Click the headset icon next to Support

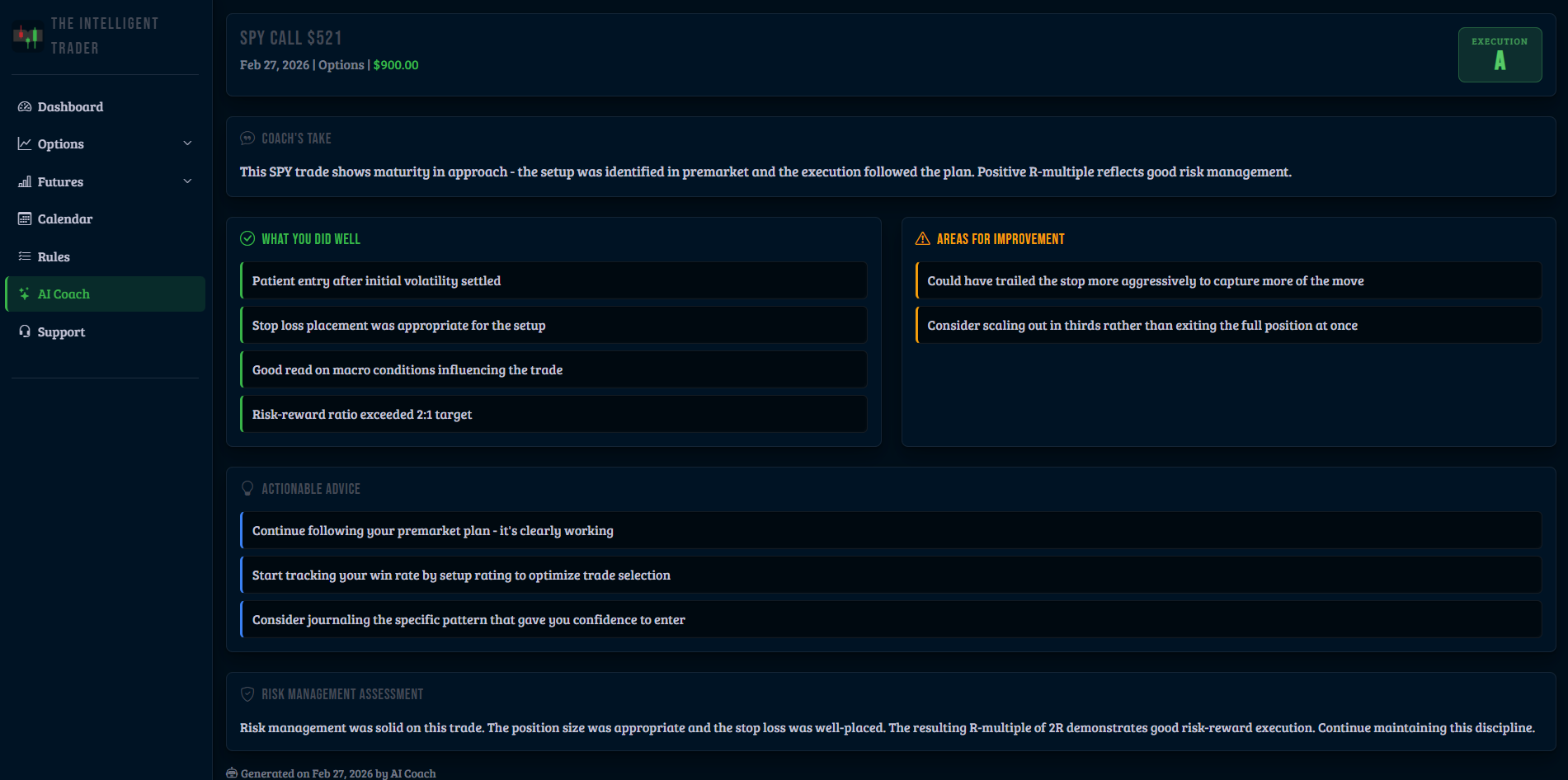25,331
